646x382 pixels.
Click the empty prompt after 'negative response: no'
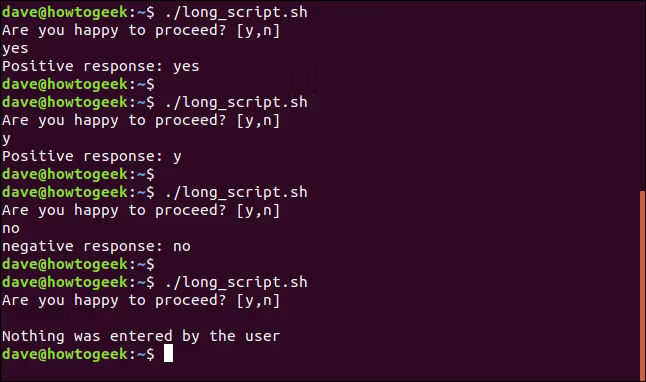78,264
